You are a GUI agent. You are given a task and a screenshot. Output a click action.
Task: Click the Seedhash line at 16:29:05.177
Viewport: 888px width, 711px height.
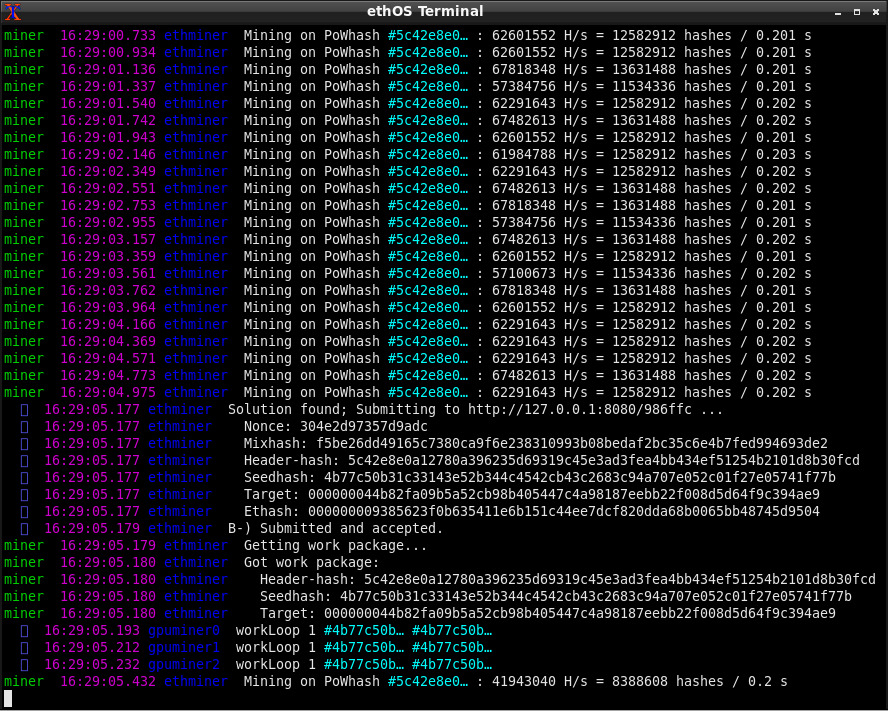[428, 478]
